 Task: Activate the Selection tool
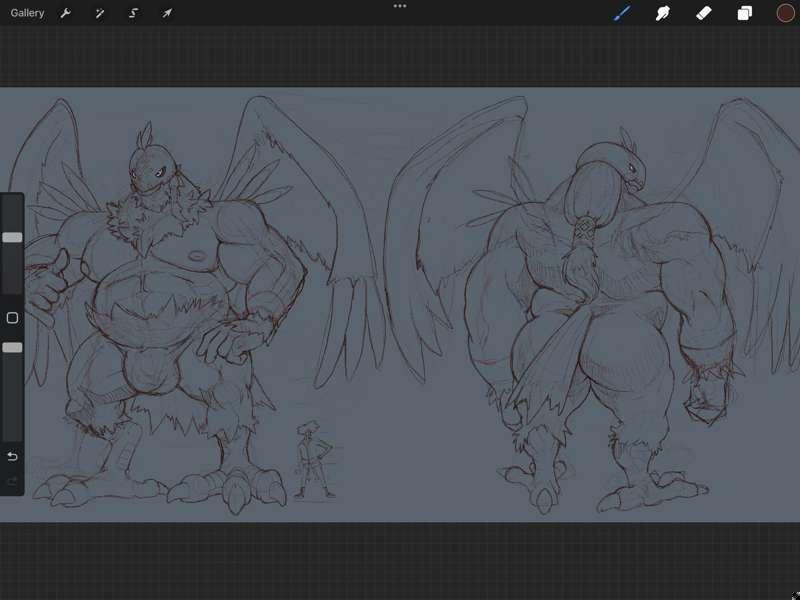click(x=133, y=13)
